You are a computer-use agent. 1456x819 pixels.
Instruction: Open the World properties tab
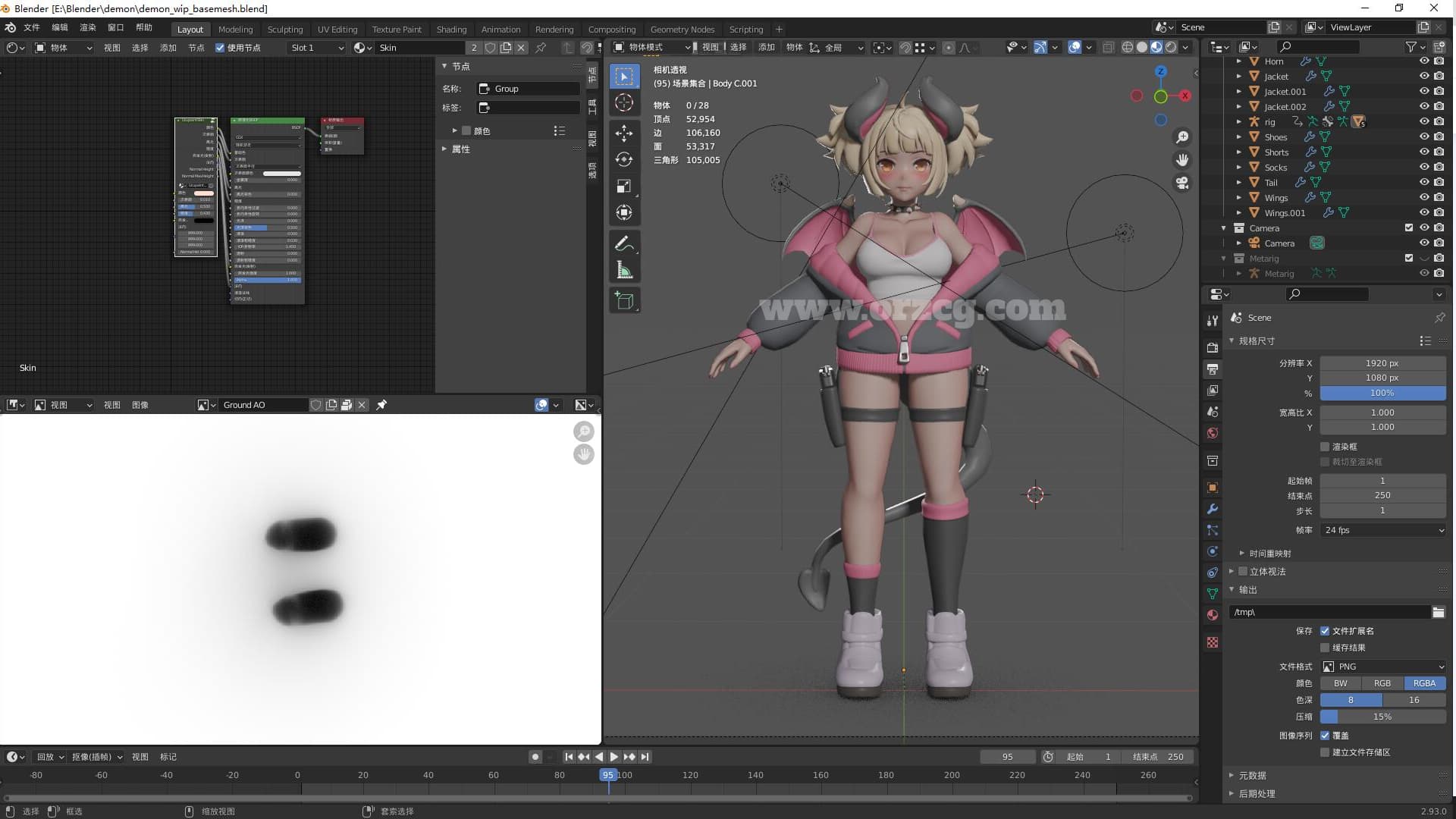click(x=1213, y=433)
